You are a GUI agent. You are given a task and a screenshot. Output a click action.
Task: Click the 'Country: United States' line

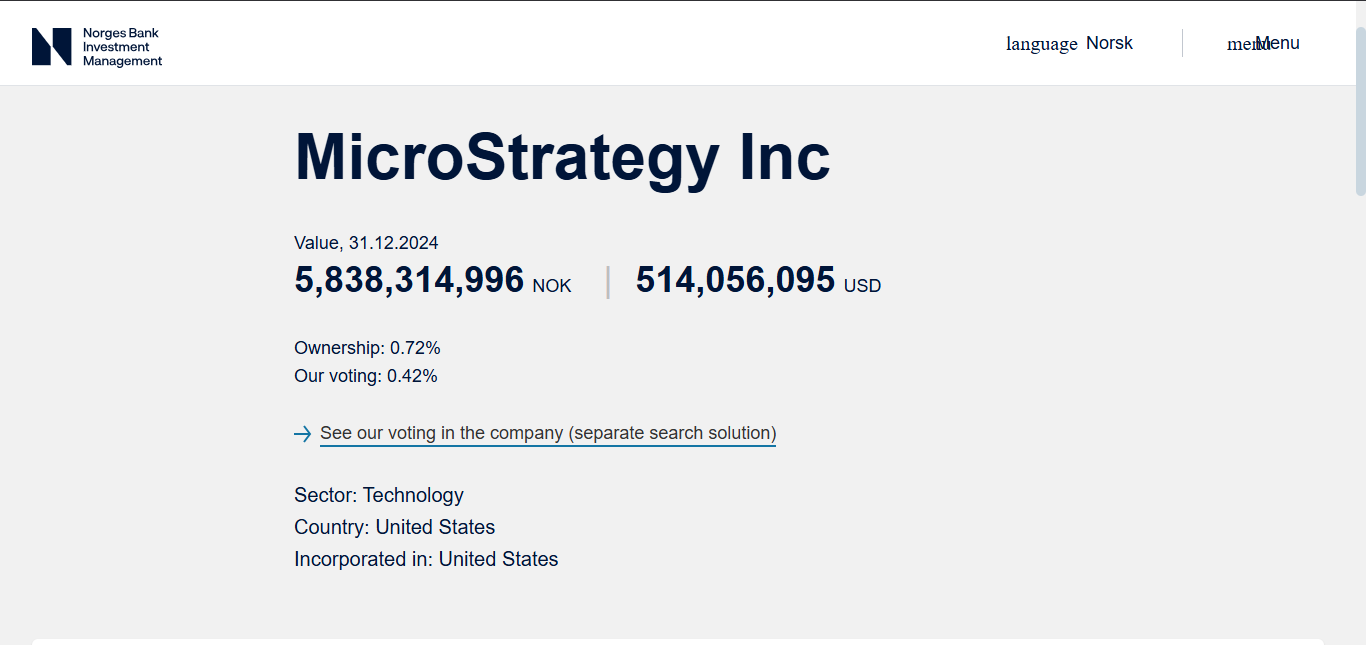[x=394, y=527]
